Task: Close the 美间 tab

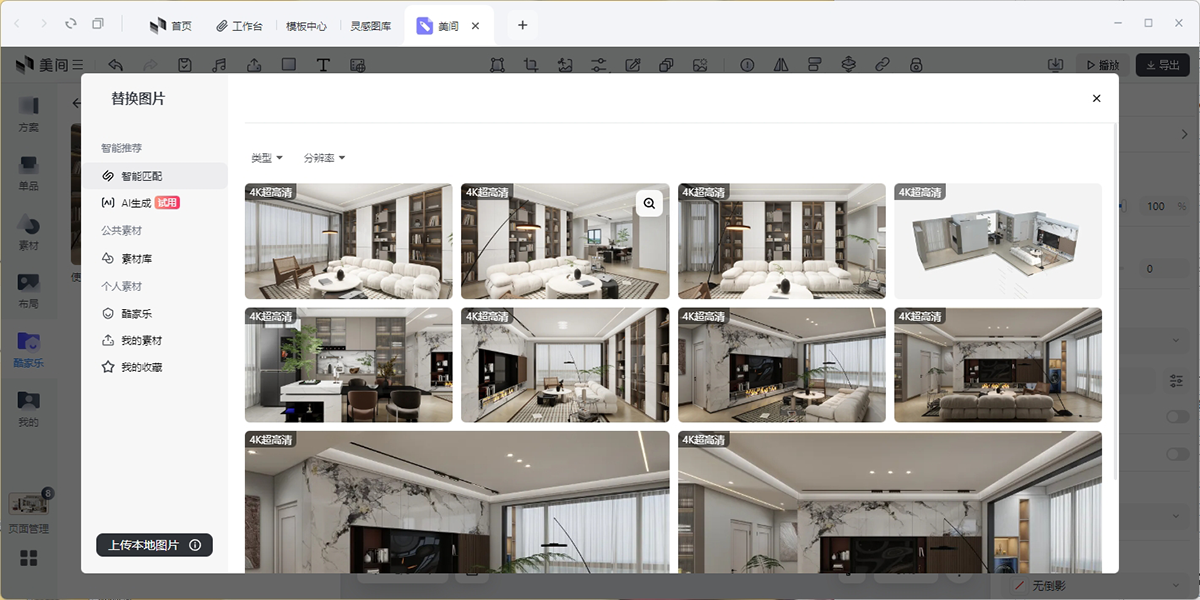Action: [x=475, y=26]
